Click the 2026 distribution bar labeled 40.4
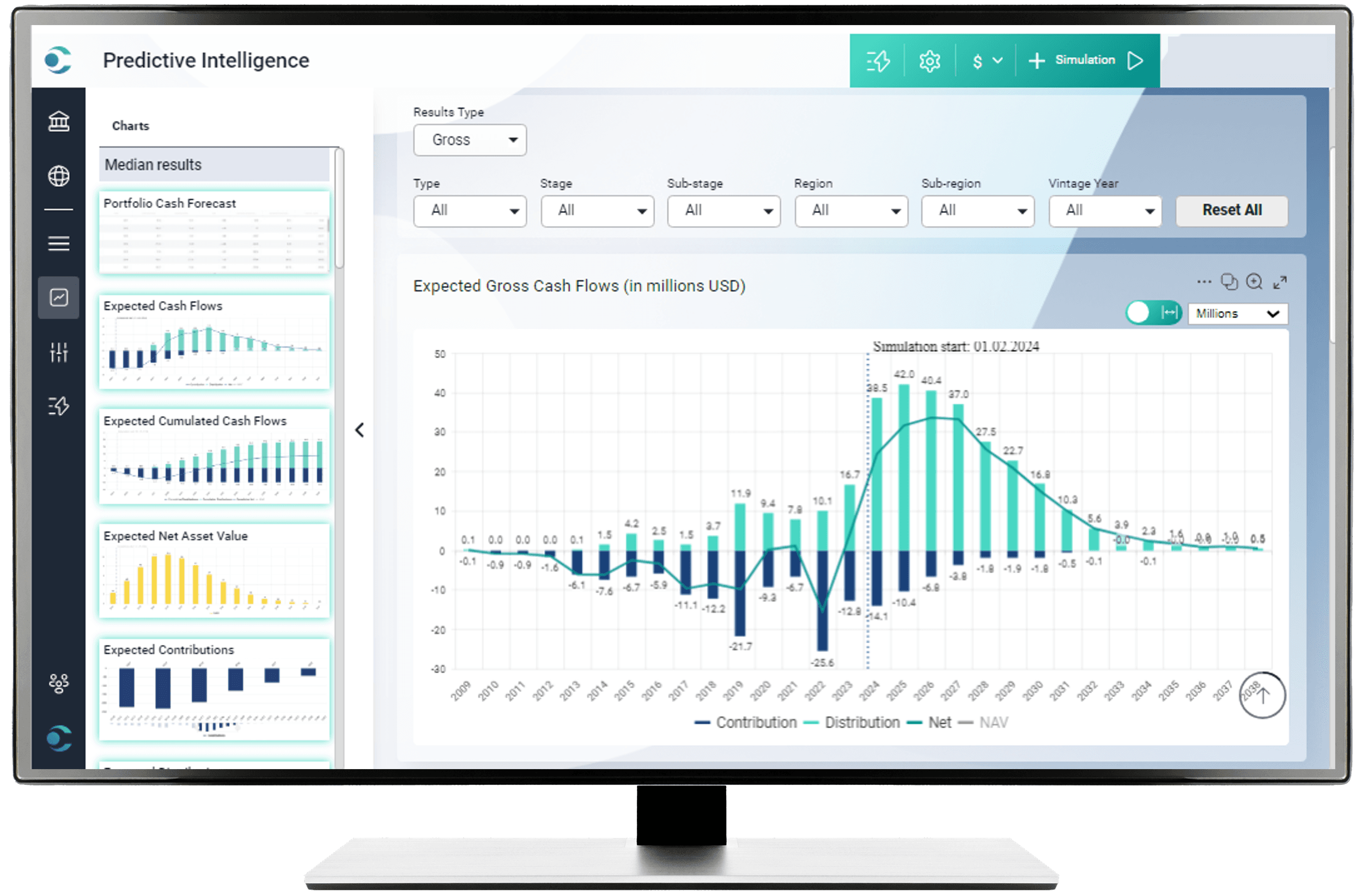Screen dimensions: 1368x896 point(931,471)
